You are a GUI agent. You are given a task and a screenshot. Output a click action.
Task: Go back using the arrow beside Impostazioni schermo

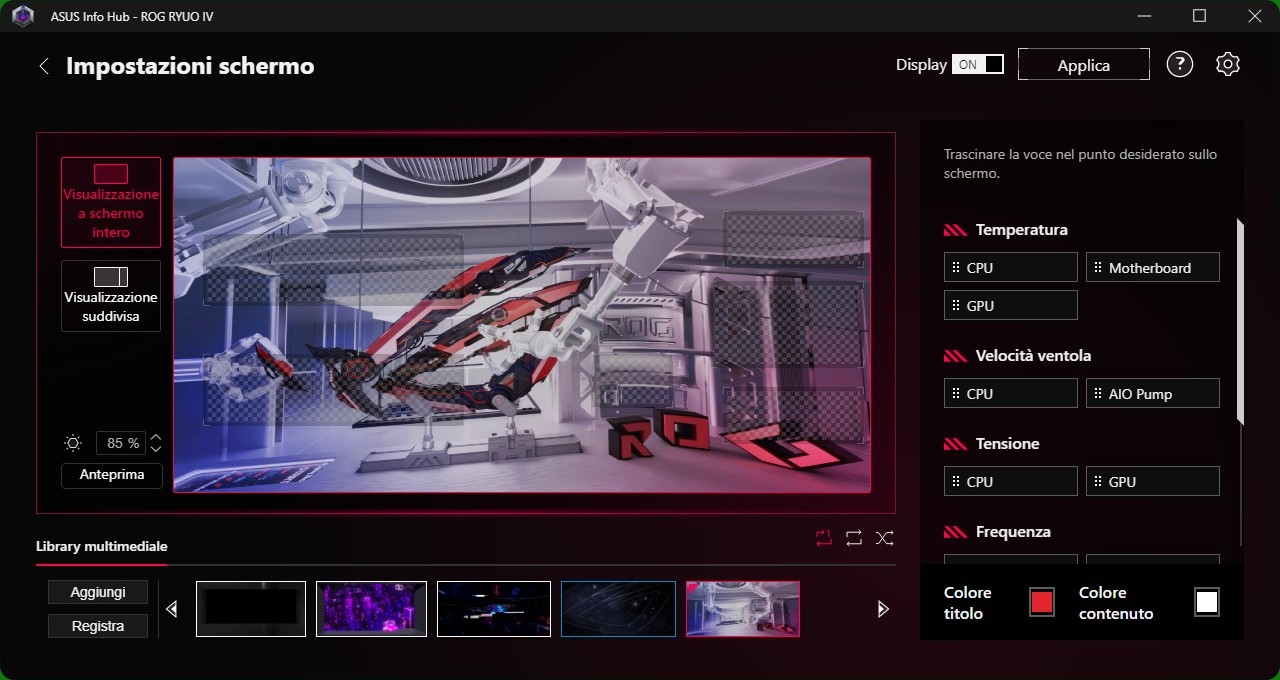coord(44,66)
